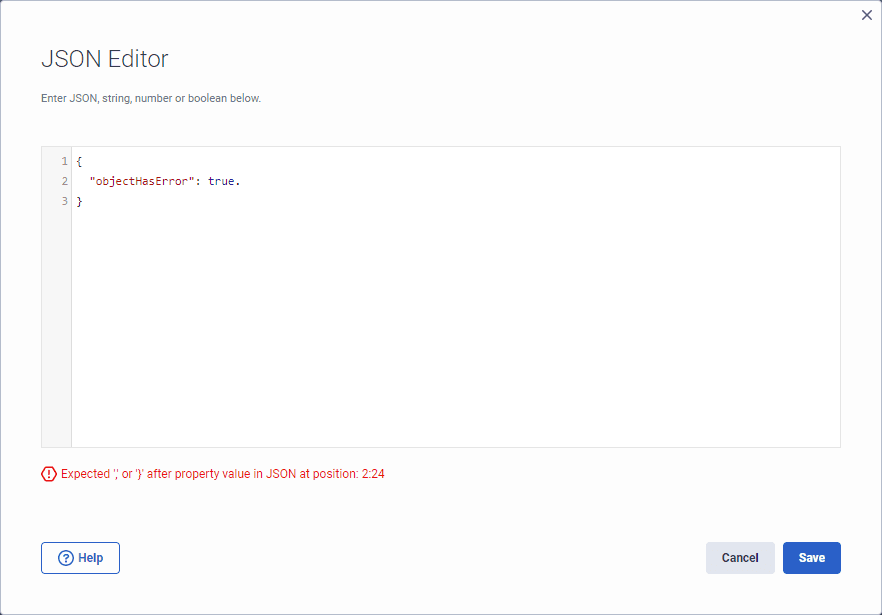Screen dimensions: 882x615
Task: Click the red error exclamation icon
Action: (x=49, y=473)
